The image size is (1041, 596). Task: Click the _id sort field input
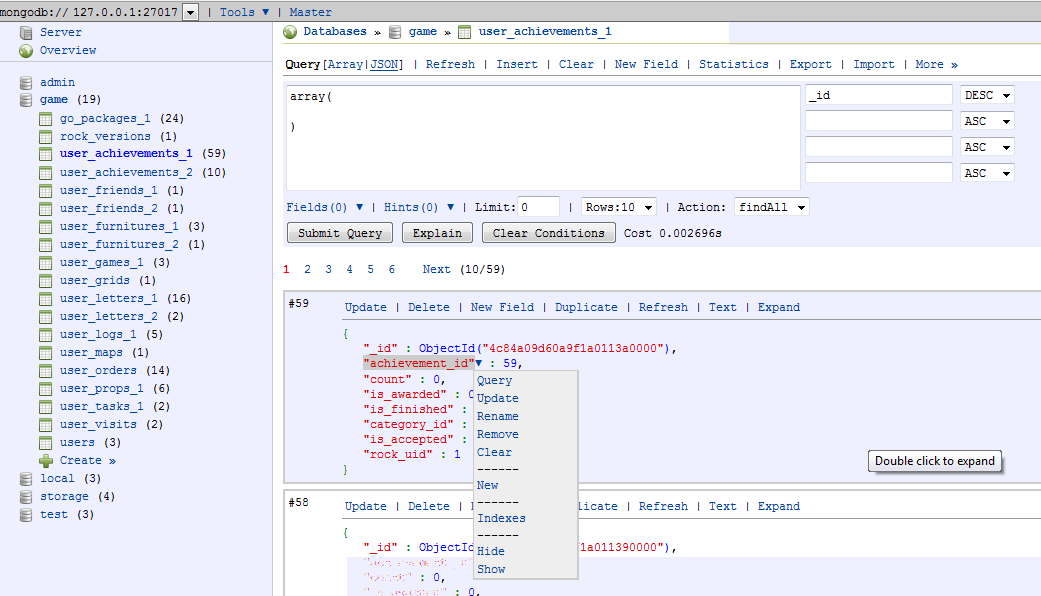pos(879,95)
